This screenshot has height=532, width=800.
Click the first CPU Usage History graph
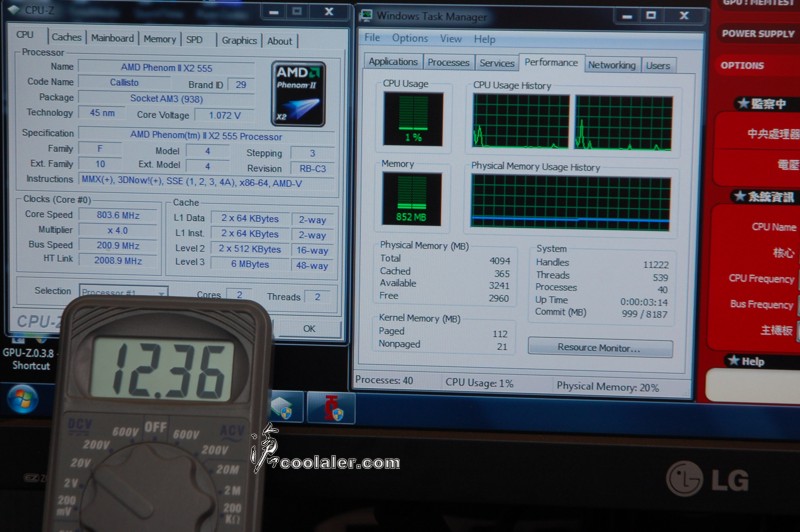520,121
